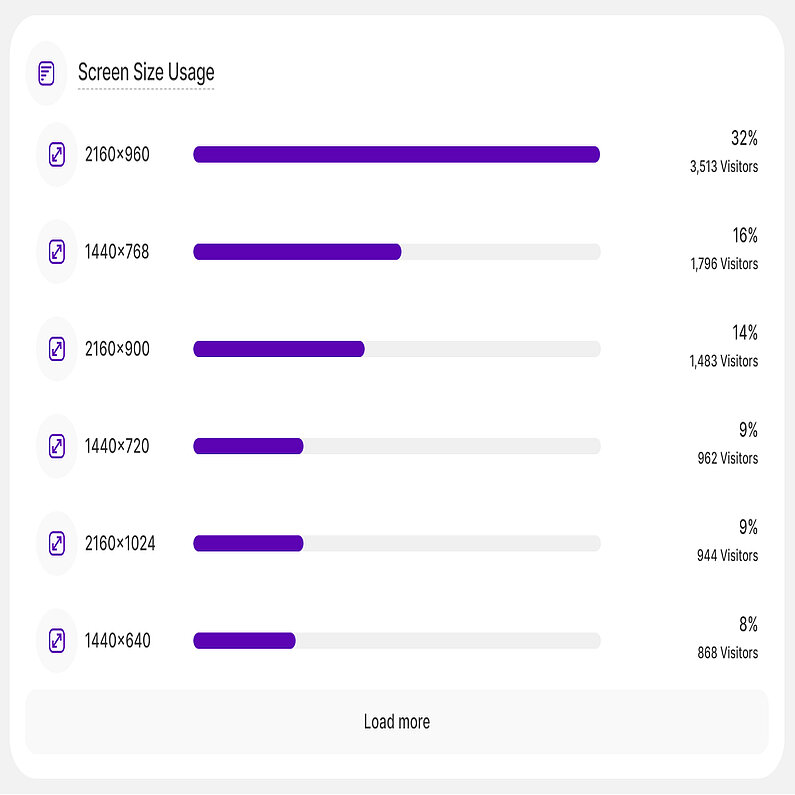Click the 1440×768 usage progress bar
The width and height of the screenshot is (795, 795).
(396, 252)
